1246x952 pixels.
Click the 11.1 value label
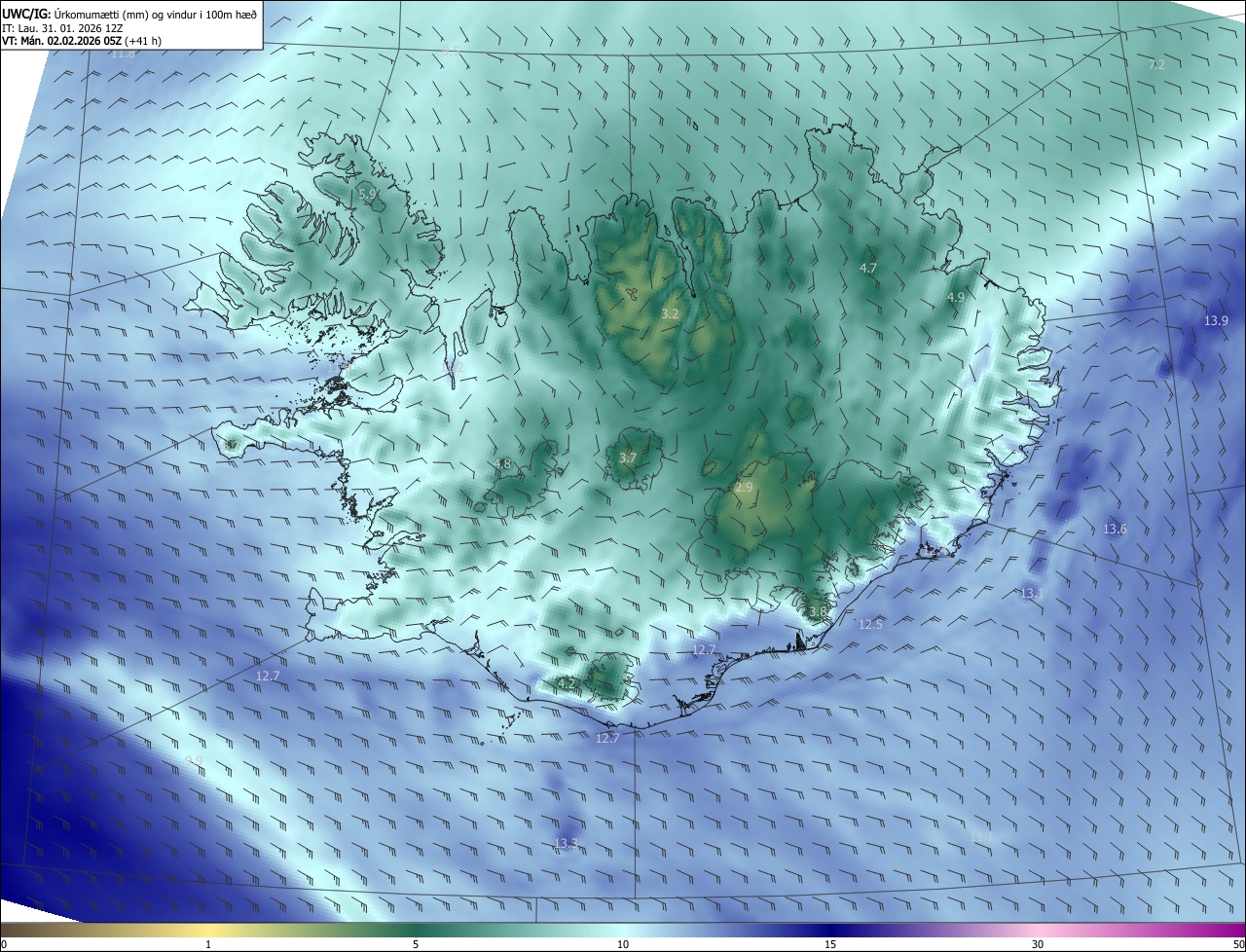982,837
